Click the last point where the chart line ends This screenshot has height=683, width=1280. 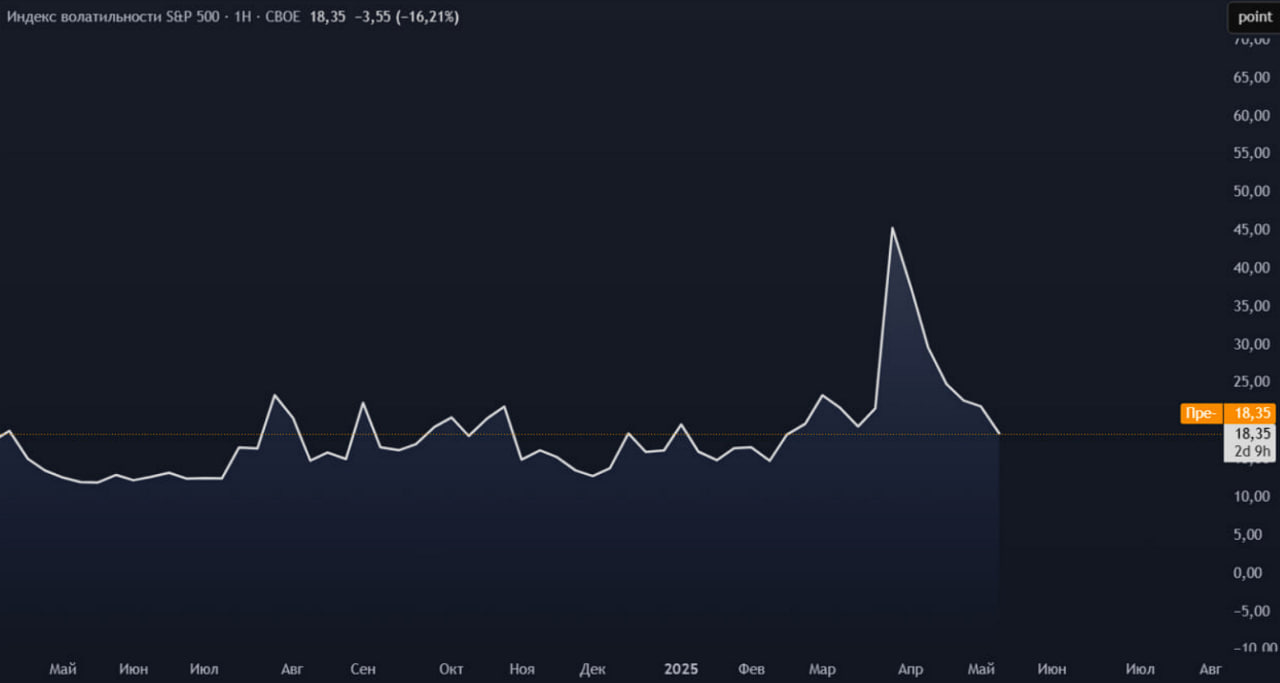(x=999, y=433)
